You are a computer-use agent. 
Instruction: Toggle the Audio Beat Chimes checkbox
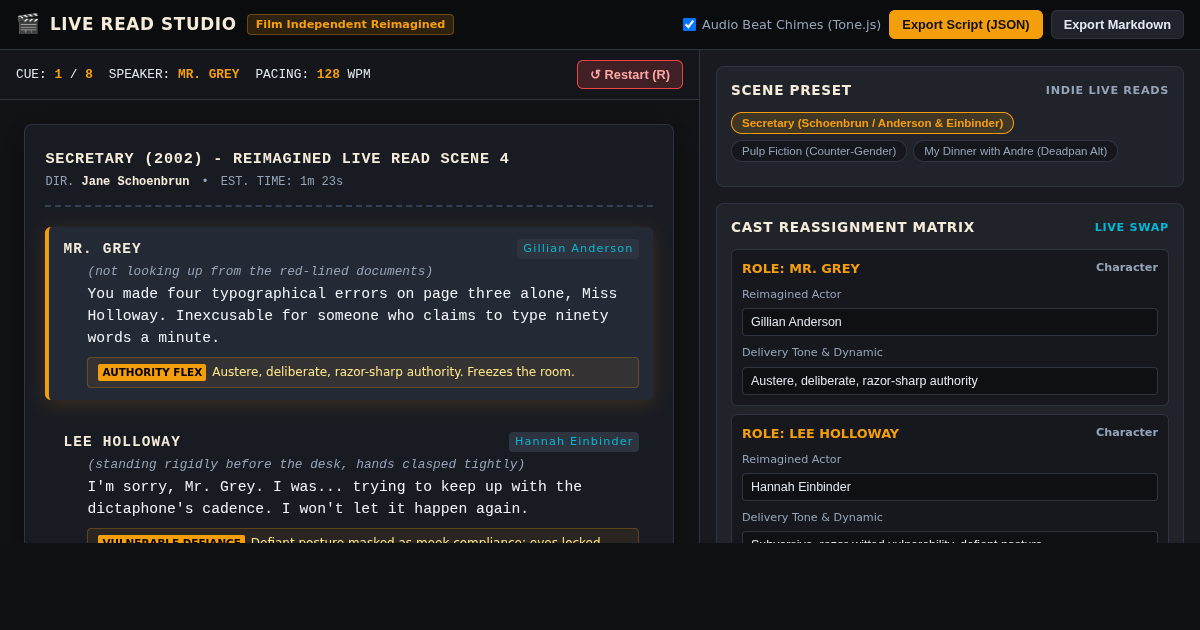pos(689,24)
